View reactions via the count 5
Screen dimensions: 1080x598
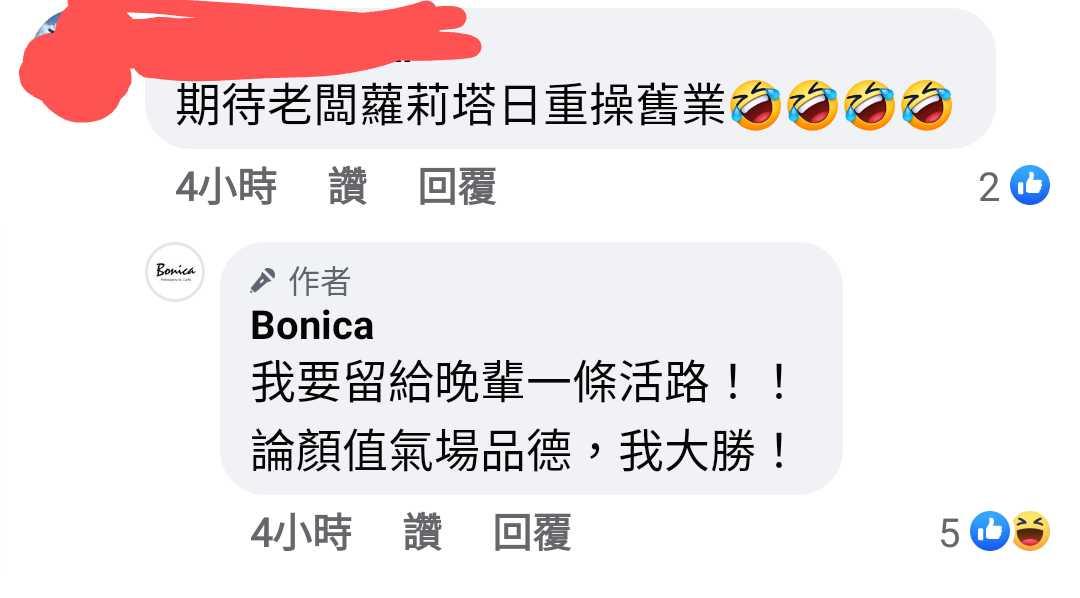950,533
